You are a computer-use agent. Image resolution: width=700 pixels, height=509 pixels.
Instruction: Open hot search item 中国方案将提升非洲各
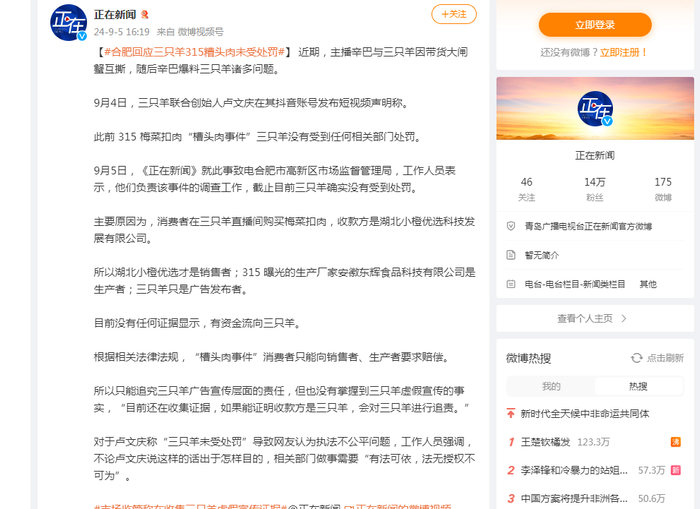tap(574, 498)
